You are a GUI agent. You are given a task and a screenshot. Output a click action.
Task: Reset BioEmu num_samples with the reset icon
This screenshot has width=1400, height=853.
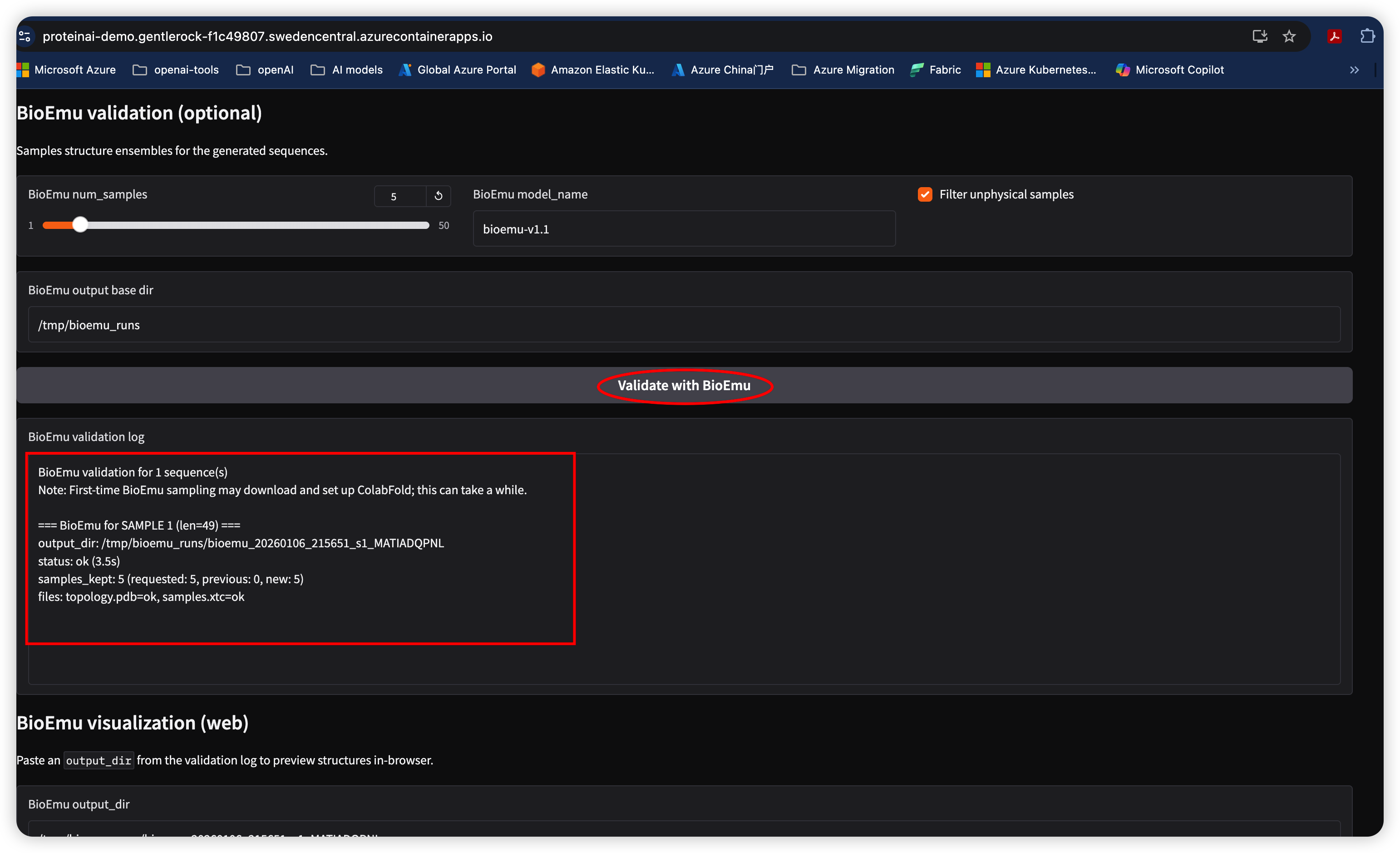pyautogui.click(x=438, y=196)
